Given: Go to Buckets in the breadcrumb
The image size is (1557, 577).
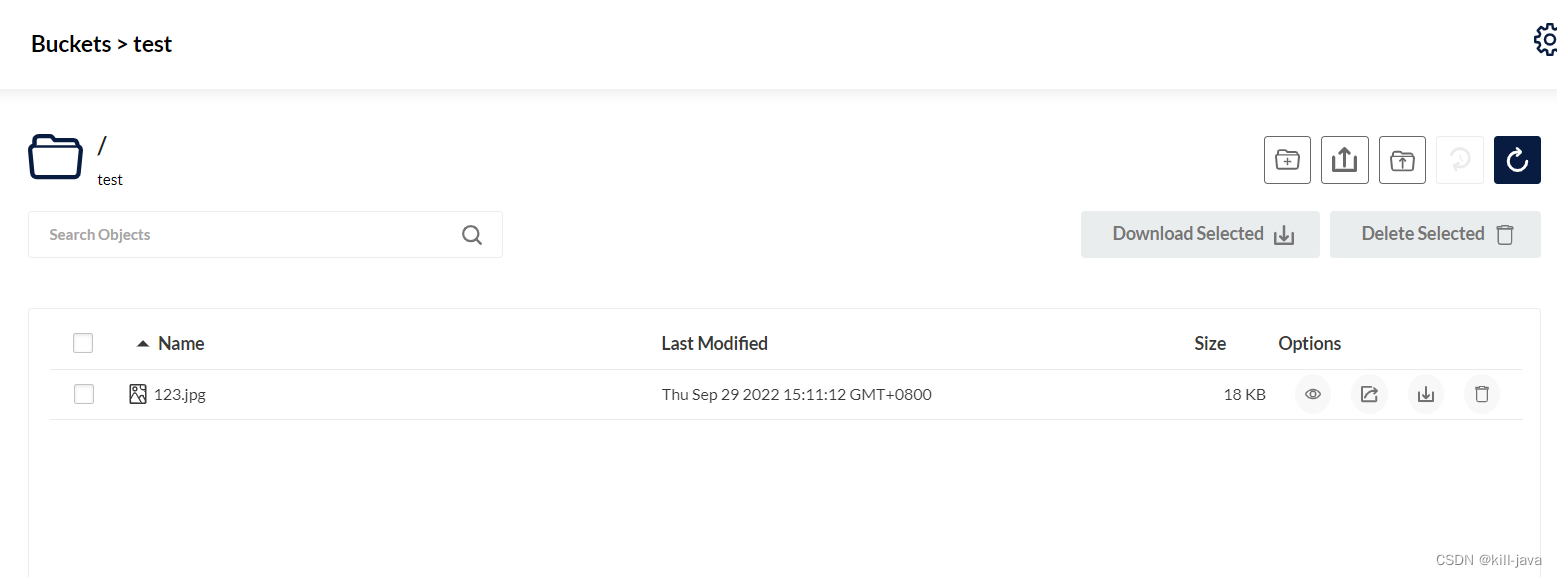Looking at the screenshot, I should (x=71, y=44).
